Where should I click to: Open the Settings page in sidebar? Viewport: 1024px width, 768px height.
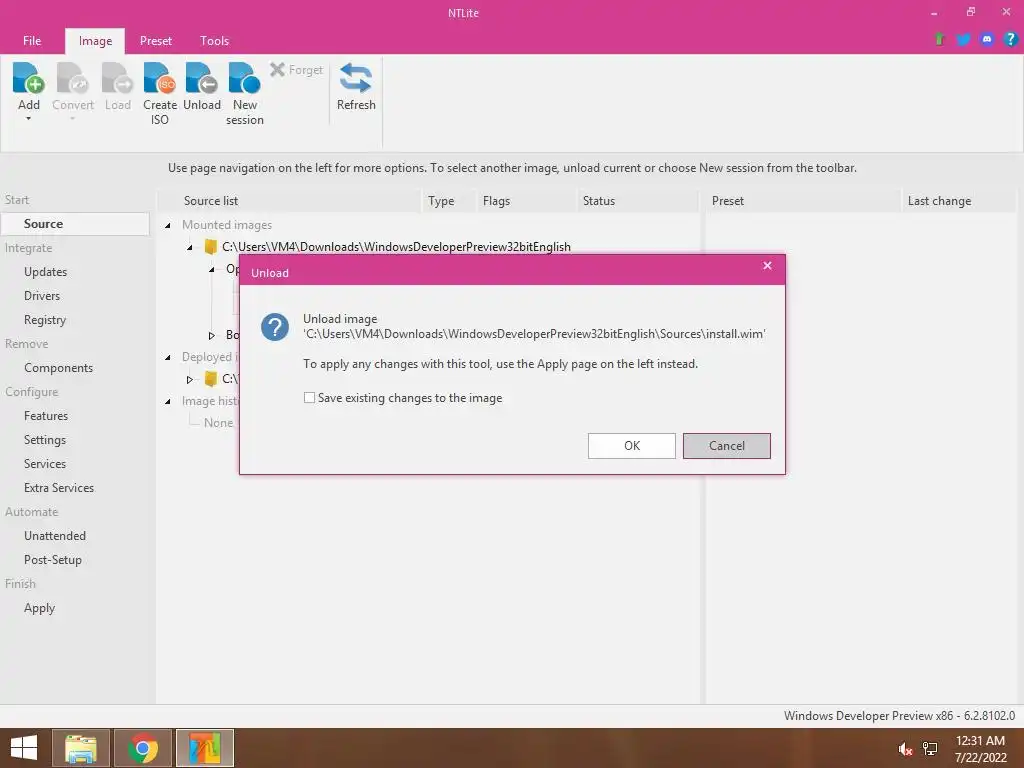click(x=44, y=440)
